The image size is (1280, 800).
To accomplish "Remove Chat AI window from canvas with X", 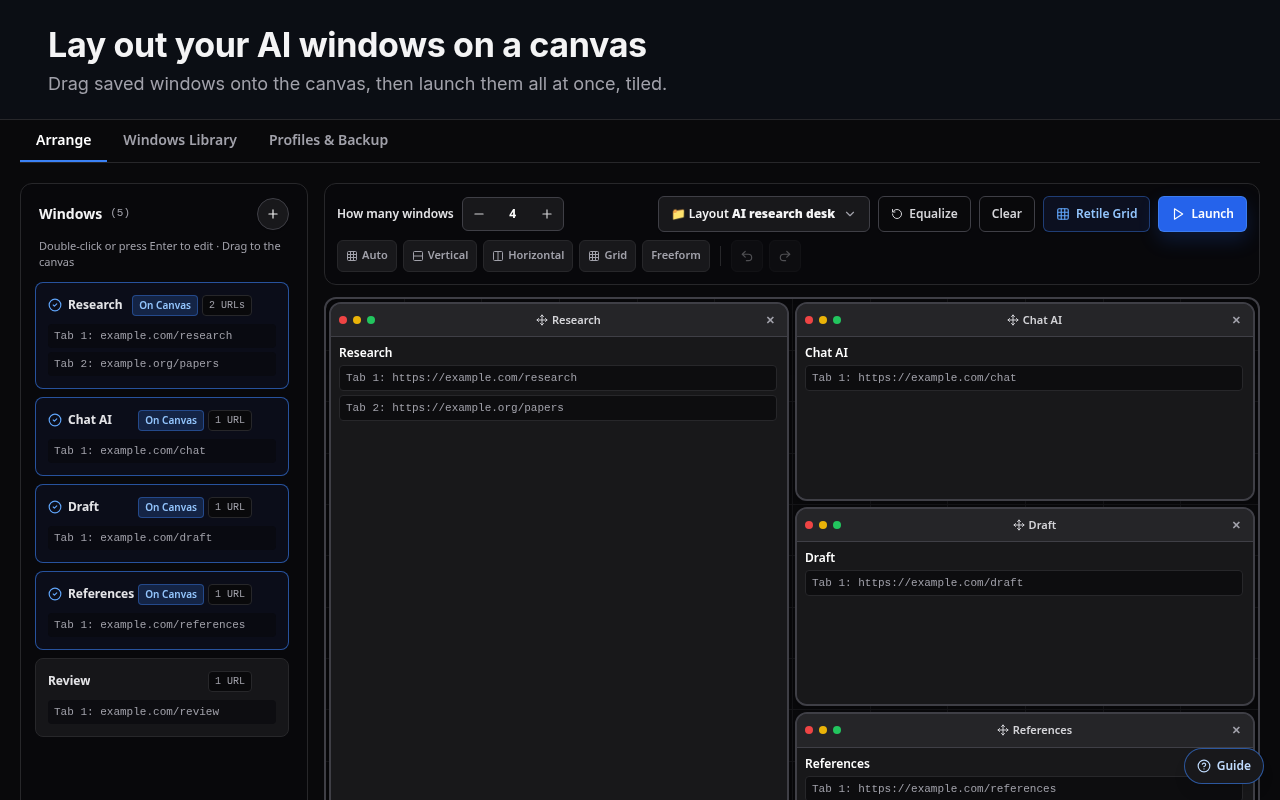I will tap(1236, 320).
